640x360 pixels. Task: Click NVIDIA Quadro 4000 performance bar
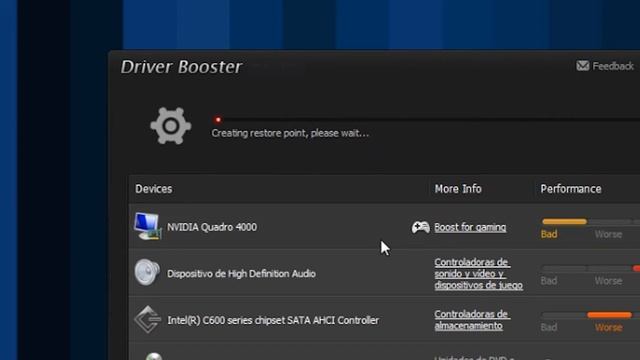click(591, 222)
